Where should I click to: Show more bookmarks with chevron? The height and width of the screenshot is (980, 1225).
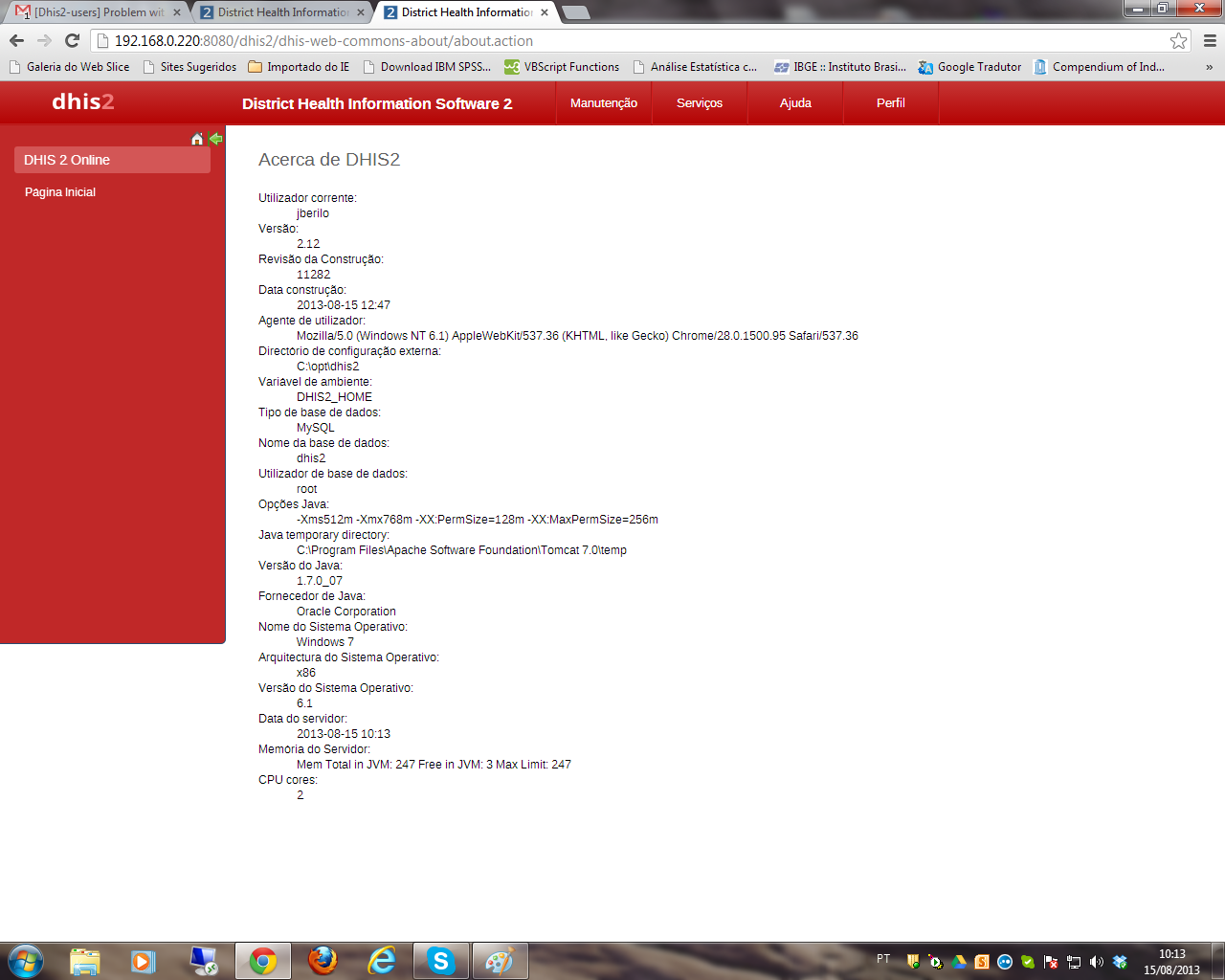(x=1210, y=67)
